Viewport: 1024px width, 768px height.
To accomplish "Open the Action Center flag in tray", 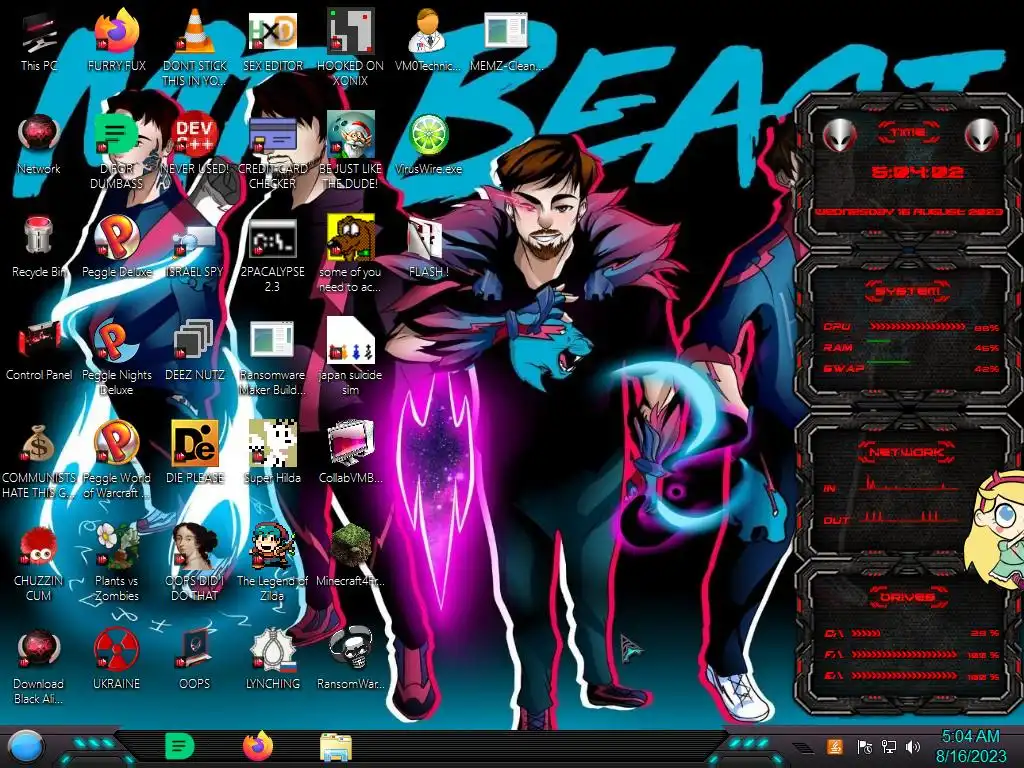I will click(865, 746).
